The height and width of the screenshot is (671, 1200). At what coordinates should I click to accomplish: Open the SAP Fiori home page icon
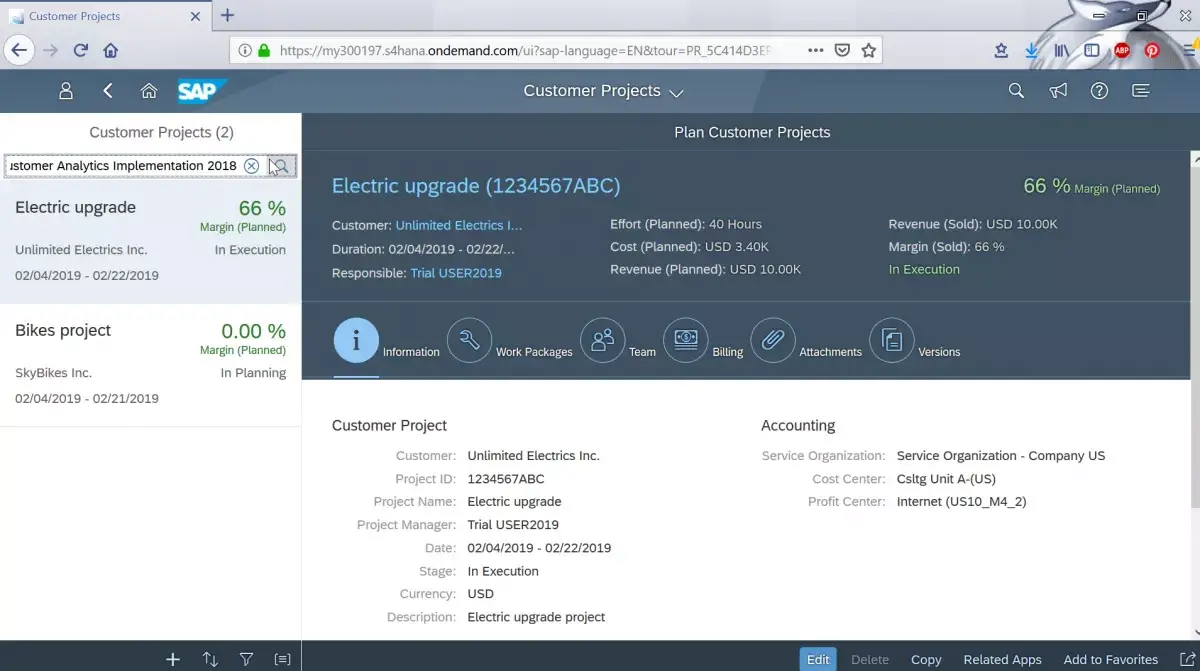click(x=149, y=91)
